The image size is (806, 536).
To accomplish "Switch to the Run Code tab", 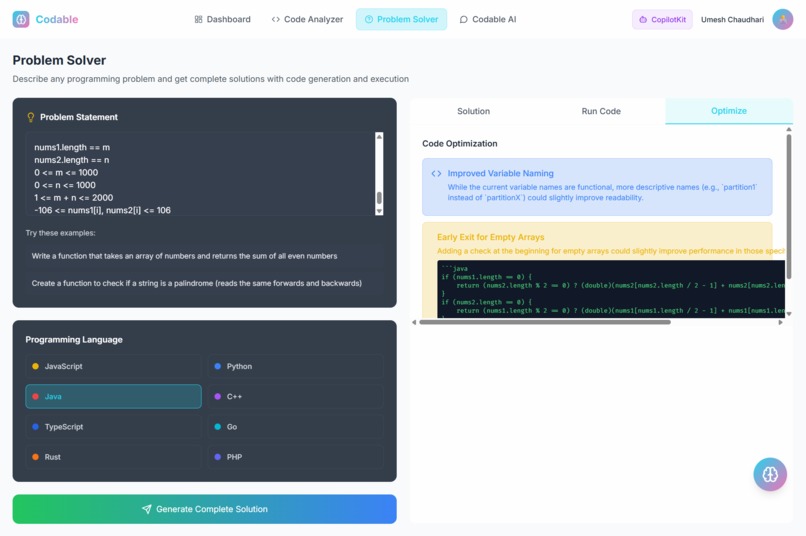I will pyautogui.click(x=601, y=111).
